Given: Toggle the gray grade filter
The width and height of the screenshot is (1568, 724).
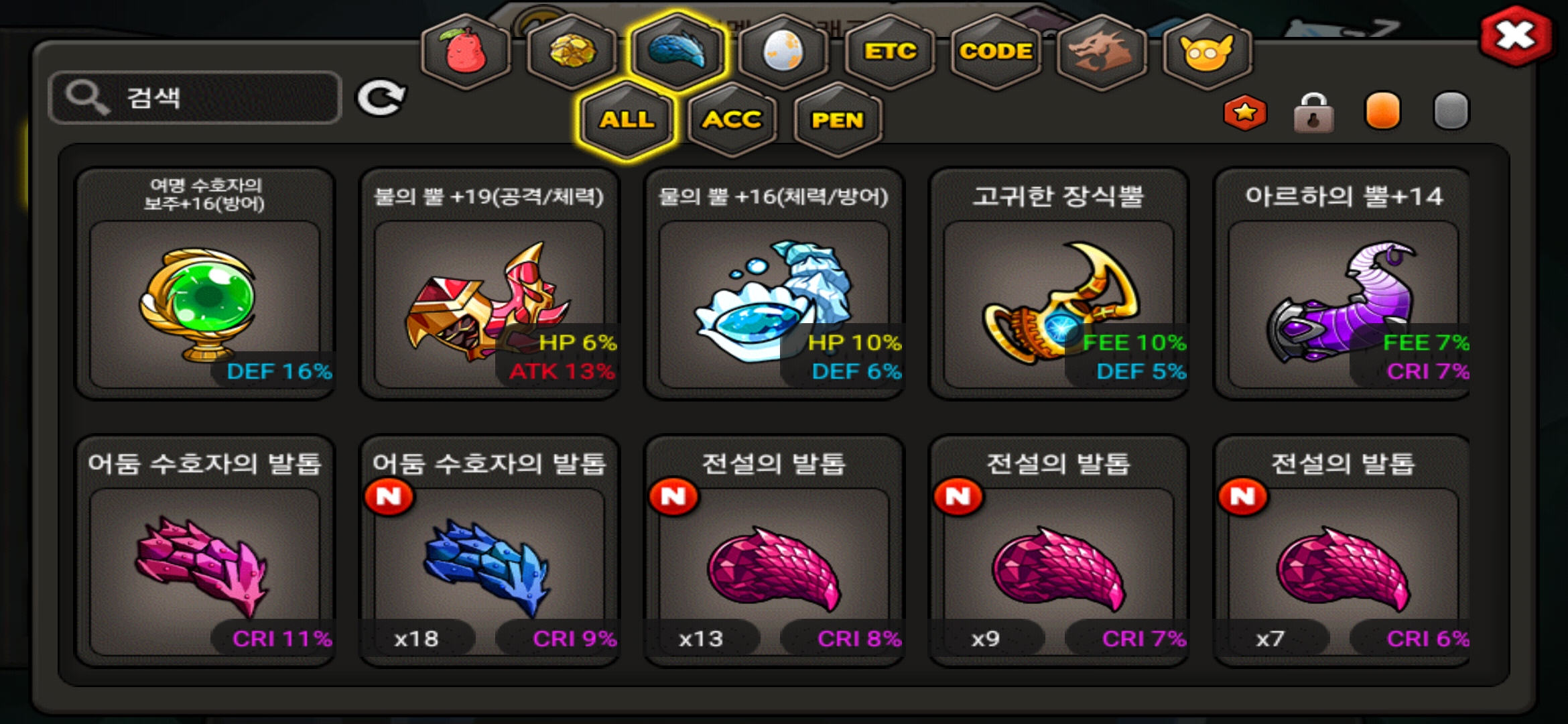Looking at the screenshot, I should [x=1451, y=111].
